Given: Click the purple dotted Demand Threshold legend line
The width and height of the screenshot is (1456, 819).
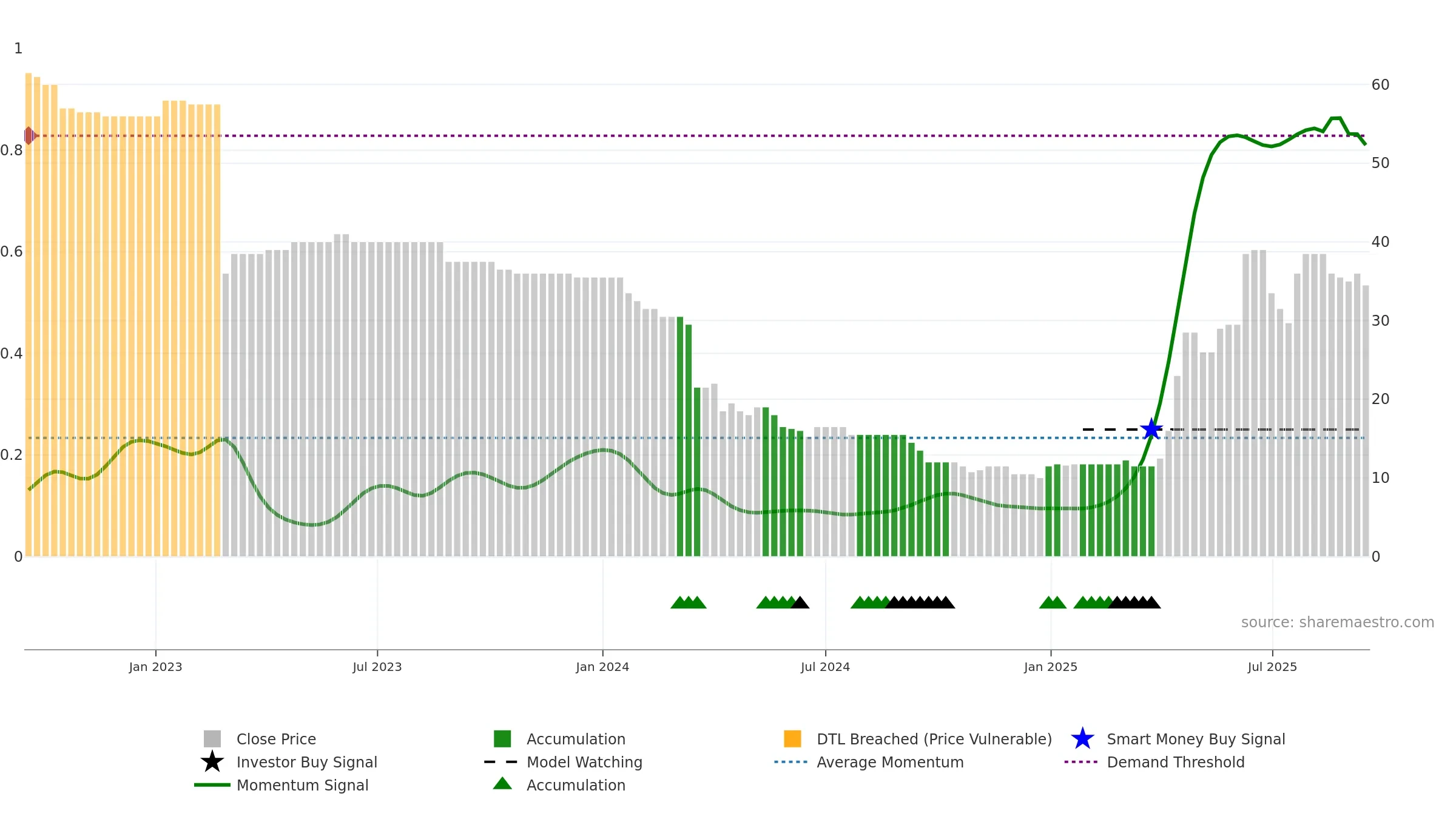Looking at the screenshot, I should 1081,762.
